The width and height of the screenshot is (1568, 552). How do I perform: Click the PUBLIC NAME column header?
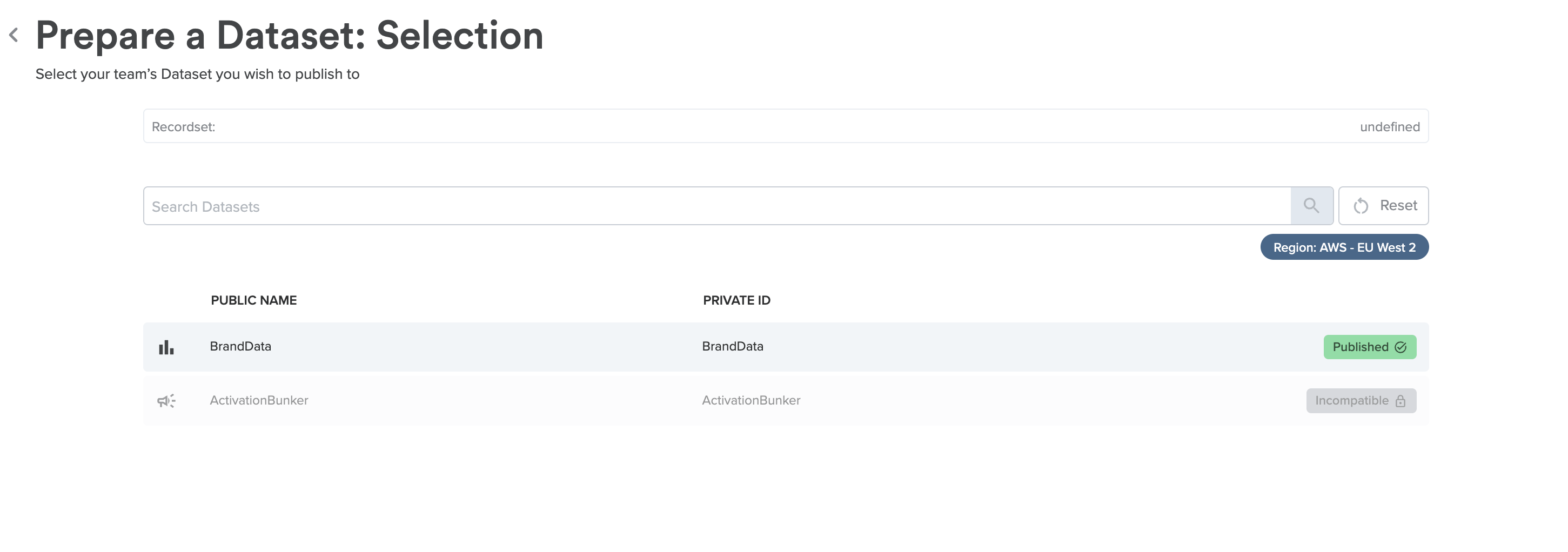(x=254, y=300)
